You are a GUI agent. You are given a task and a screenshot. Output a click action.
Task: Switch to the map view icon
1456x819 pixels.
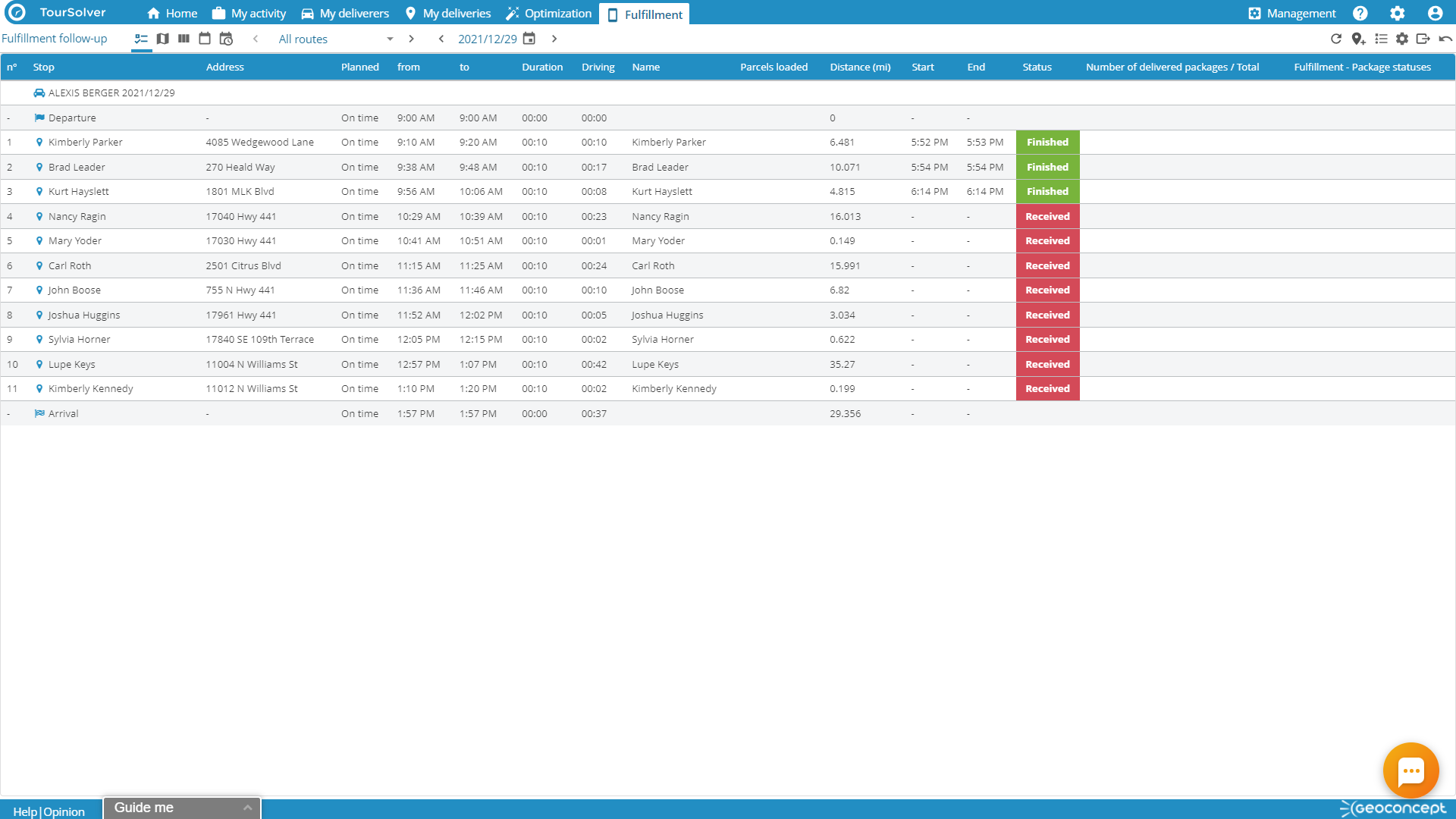click(x=163, y=39)
